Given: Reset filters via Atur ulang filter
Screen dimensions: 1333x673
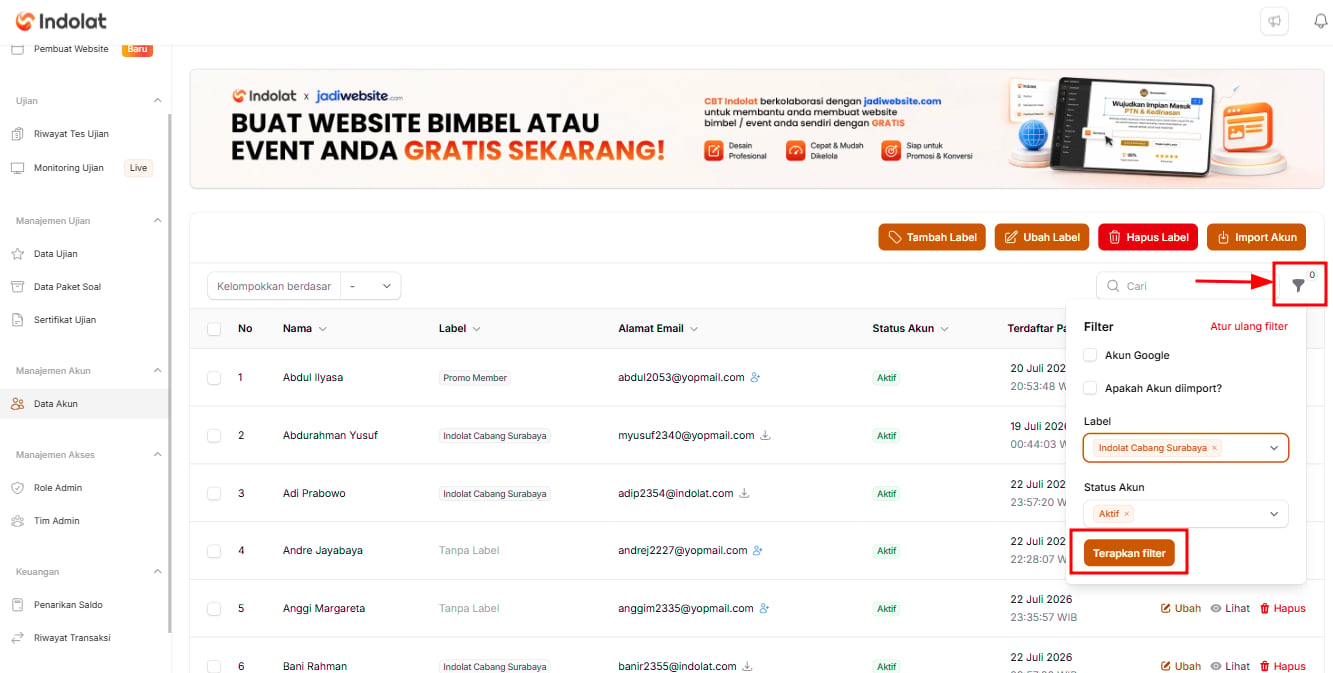Looking at the screenshot, I should click(x=1249, y=326).
